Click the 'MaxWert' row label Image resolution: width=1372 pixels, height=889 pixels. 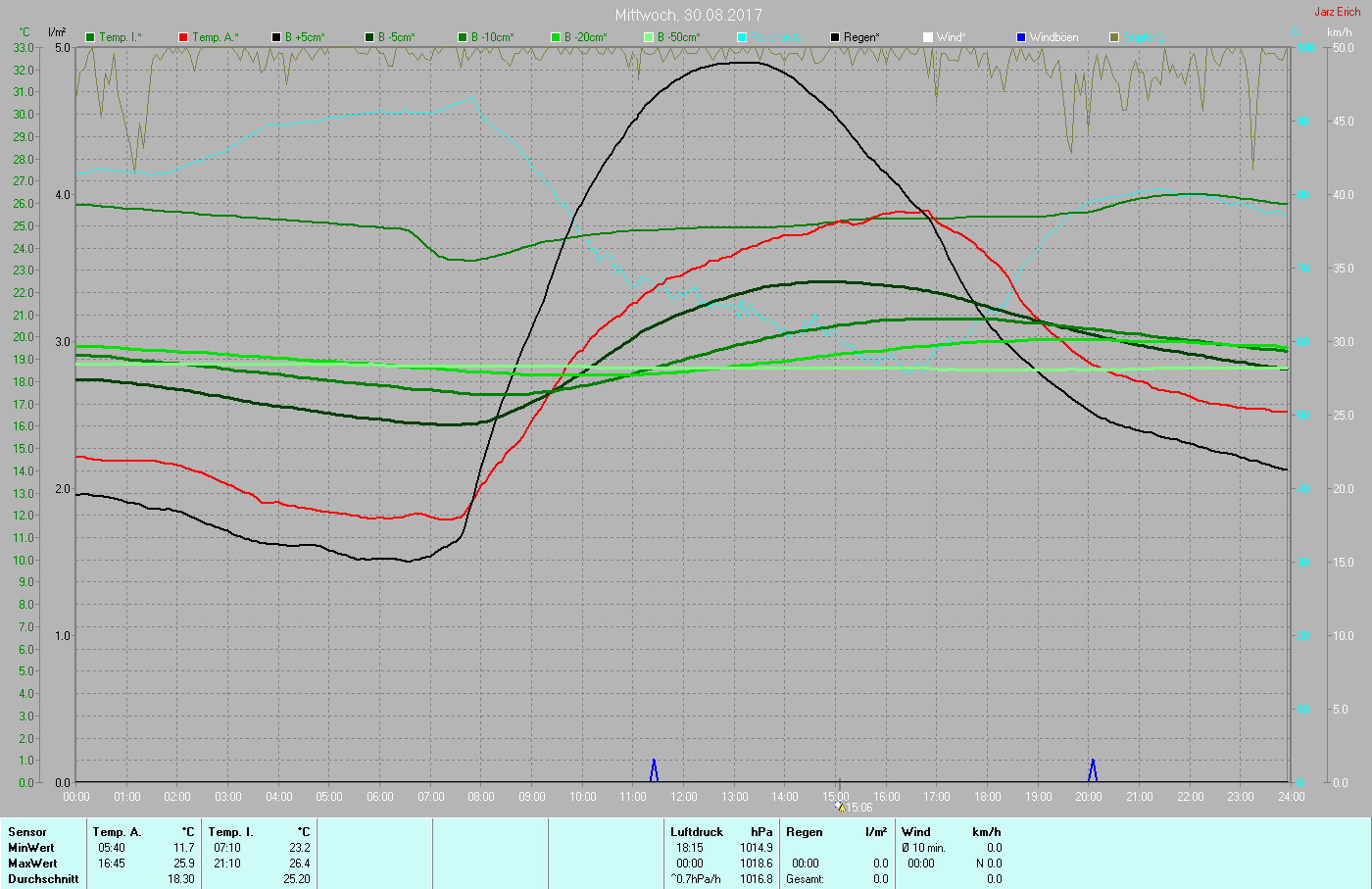click(x=32, y=864)
